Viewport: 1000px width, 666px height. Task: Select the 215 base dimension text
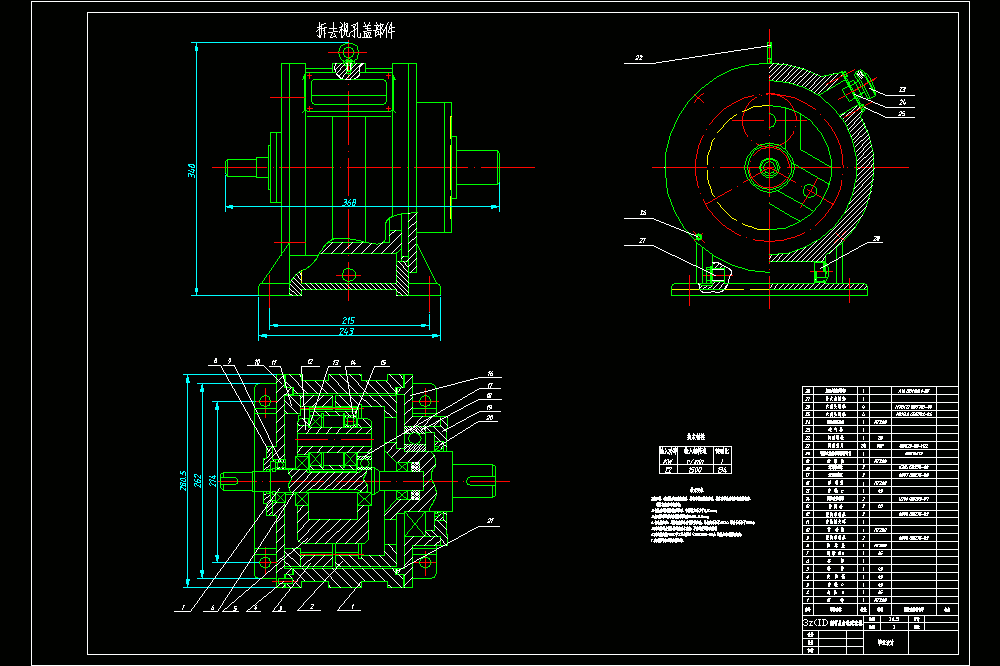coord(348,320)
